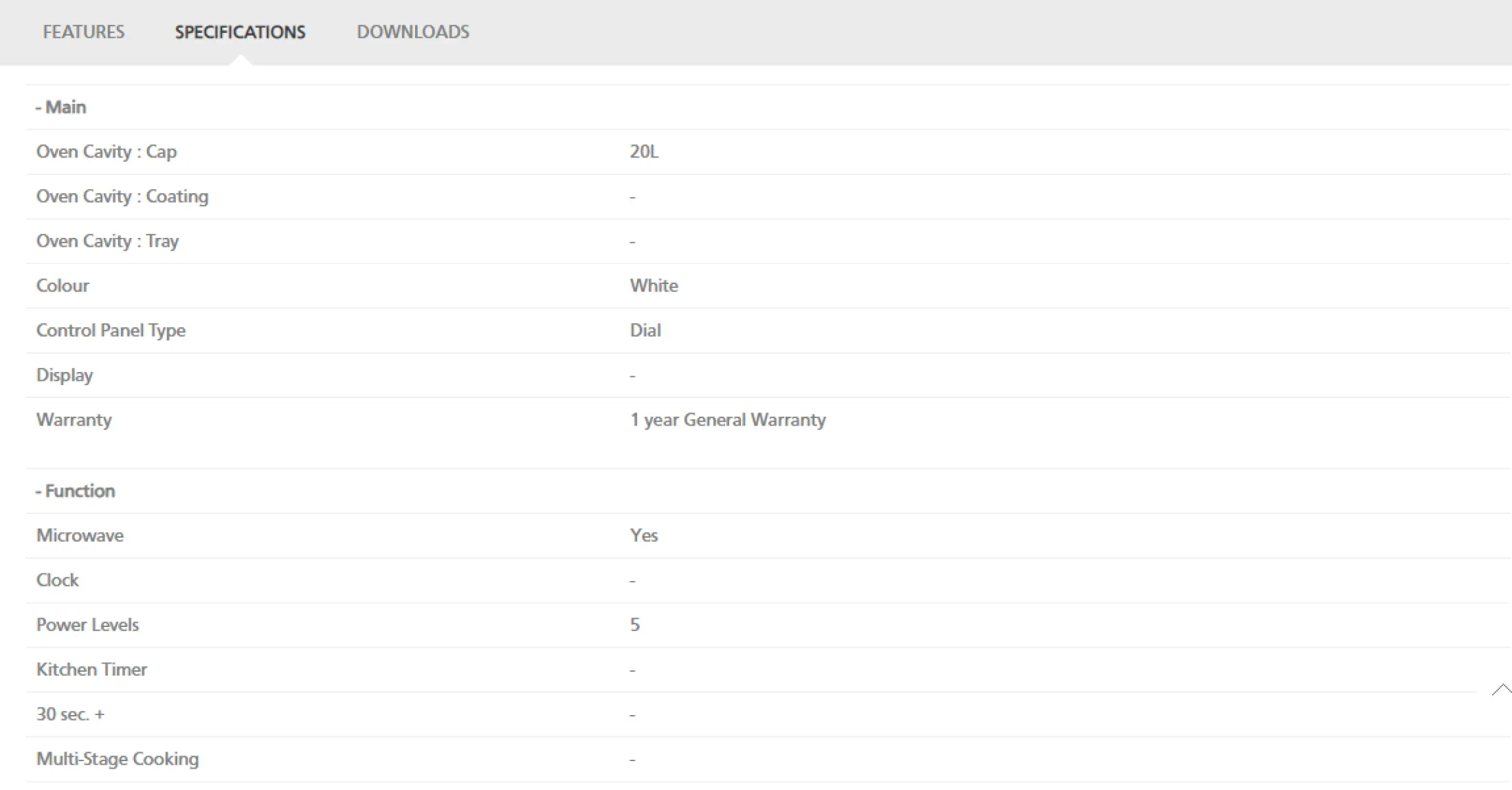Click the Dial value text

tap(645, 330)
